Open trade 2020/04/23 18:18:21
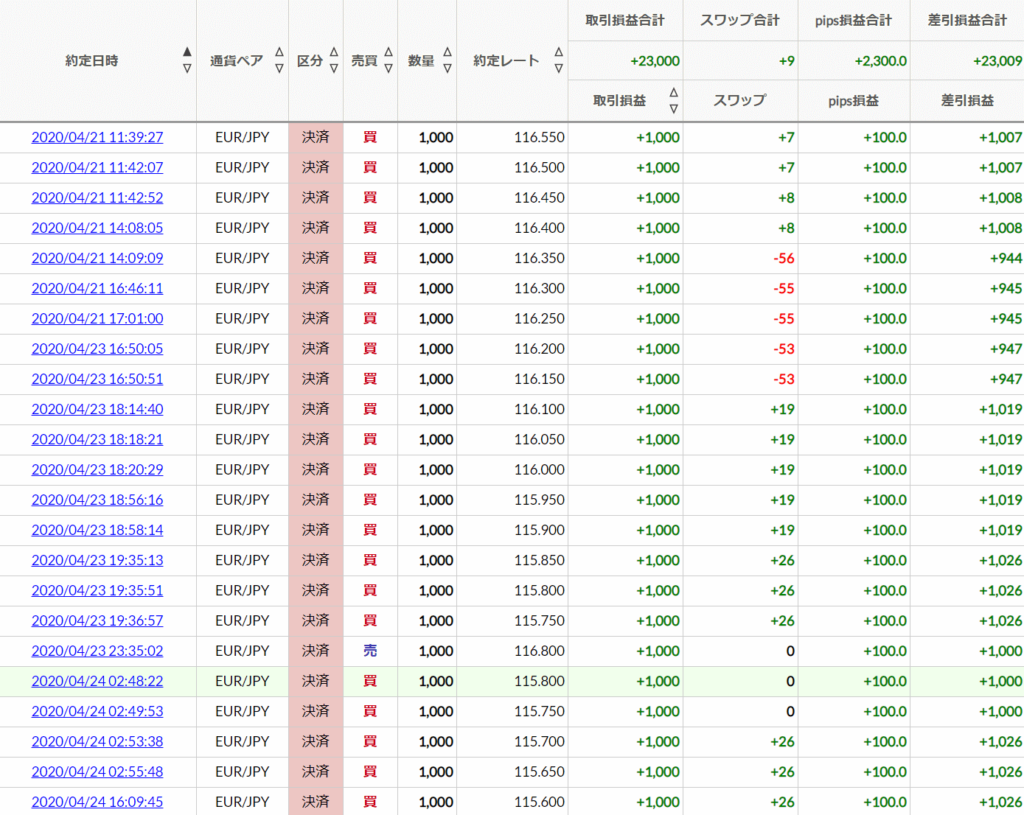1024x815 pixels. (97, 439)
